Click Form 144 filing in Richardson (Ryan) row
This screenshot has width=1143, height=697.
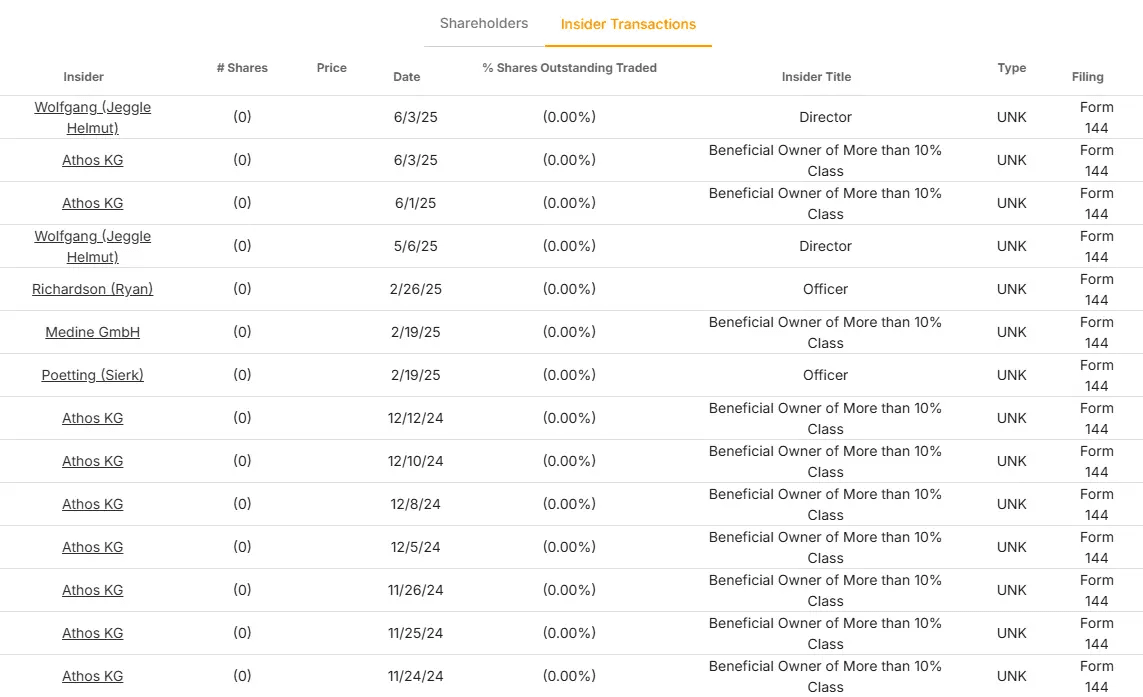[1096, 289]
